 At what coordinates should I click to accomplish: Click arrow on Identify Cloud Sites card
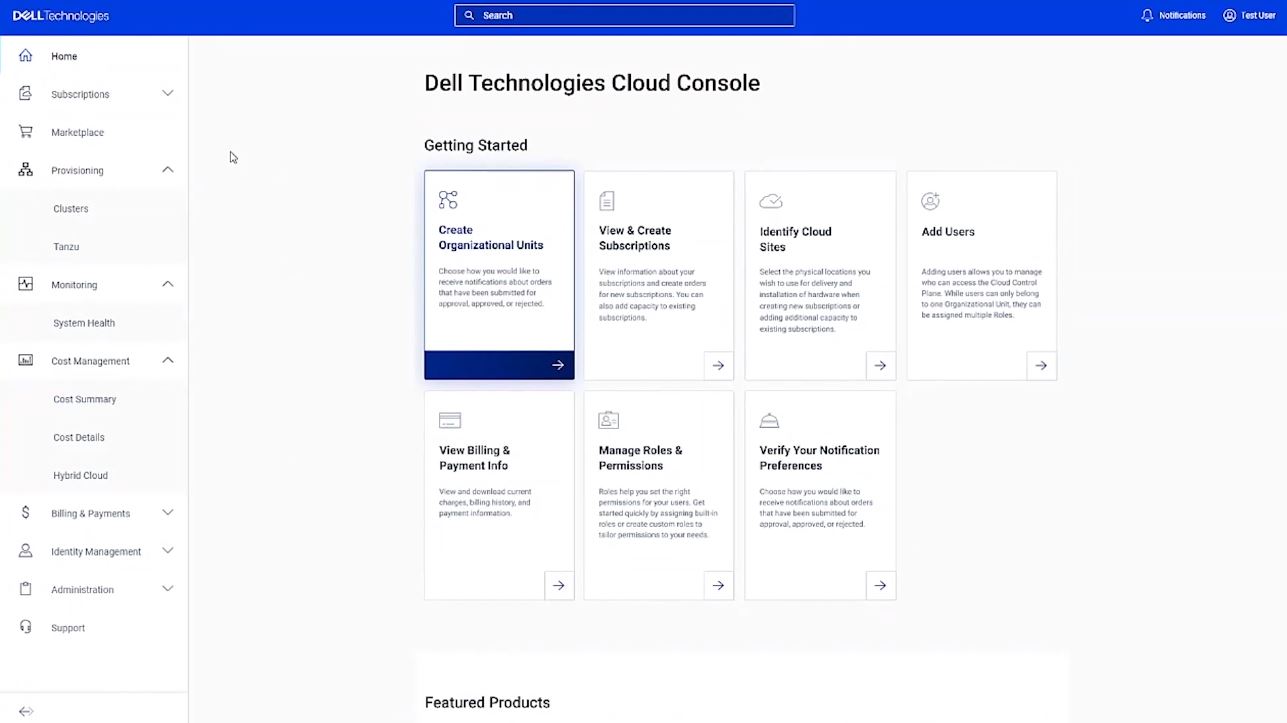point(880,365)
